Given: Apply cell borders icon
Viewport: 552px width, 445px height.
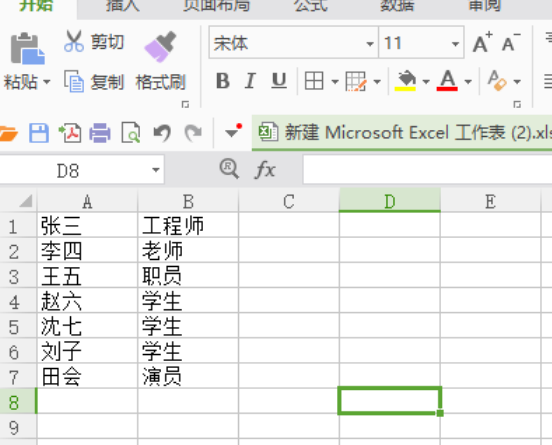Looking at the screenshot, I should point(314,81).
